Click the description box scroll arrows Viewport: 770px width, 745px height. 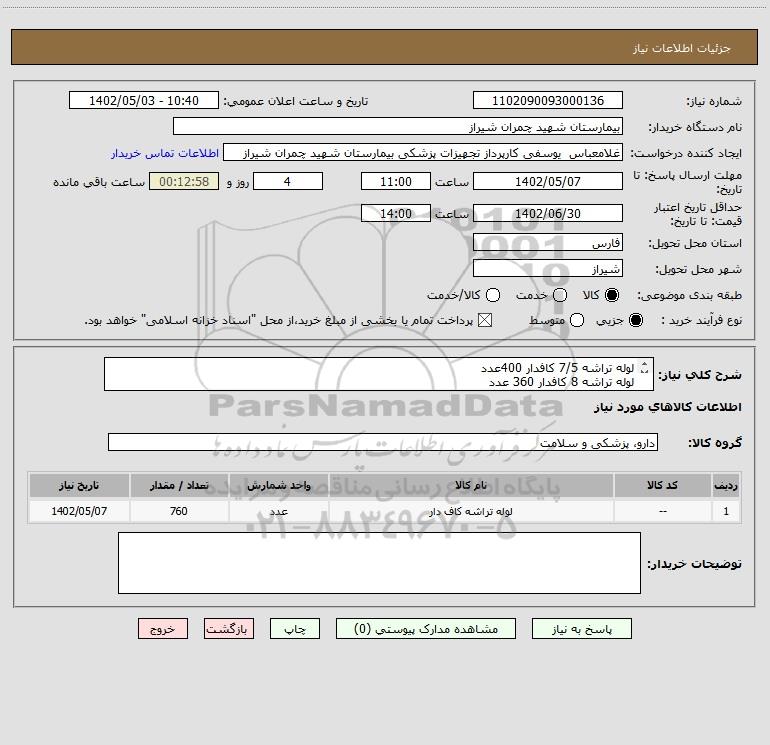pyautogui.click(x=645, y=368)
